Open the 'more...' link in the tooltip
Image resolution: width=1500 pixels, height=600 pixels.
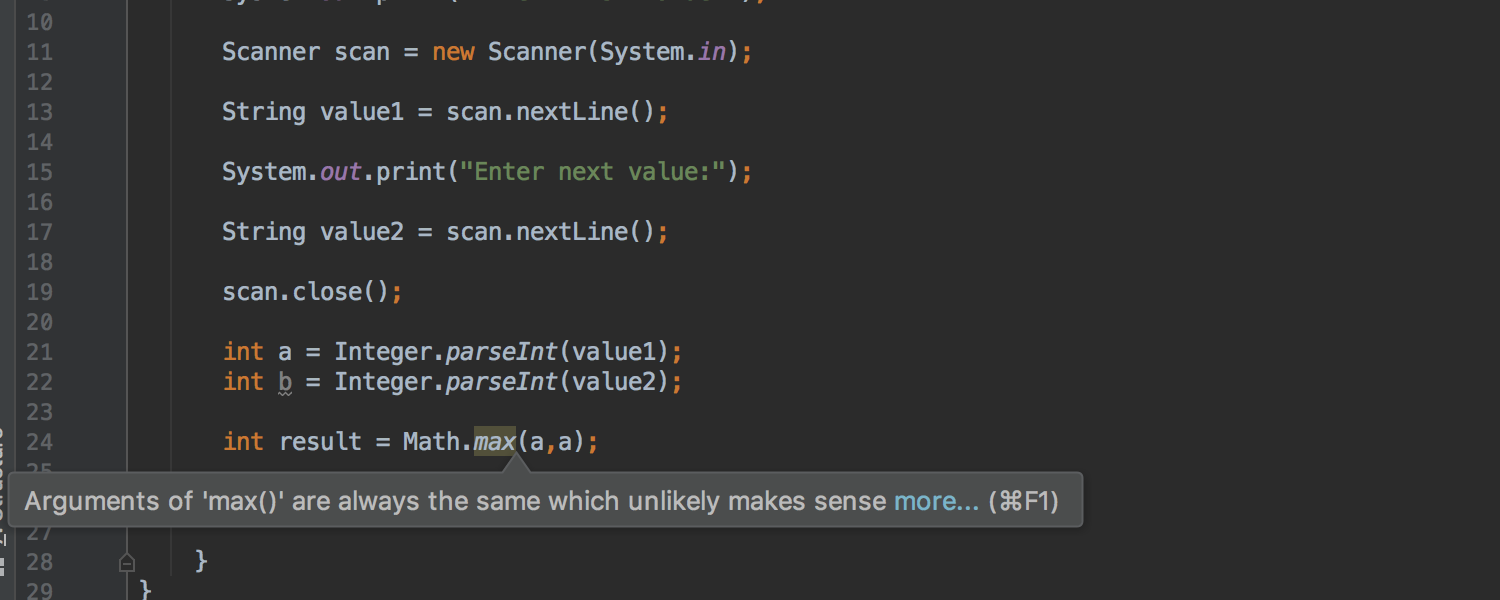point(936,501)
